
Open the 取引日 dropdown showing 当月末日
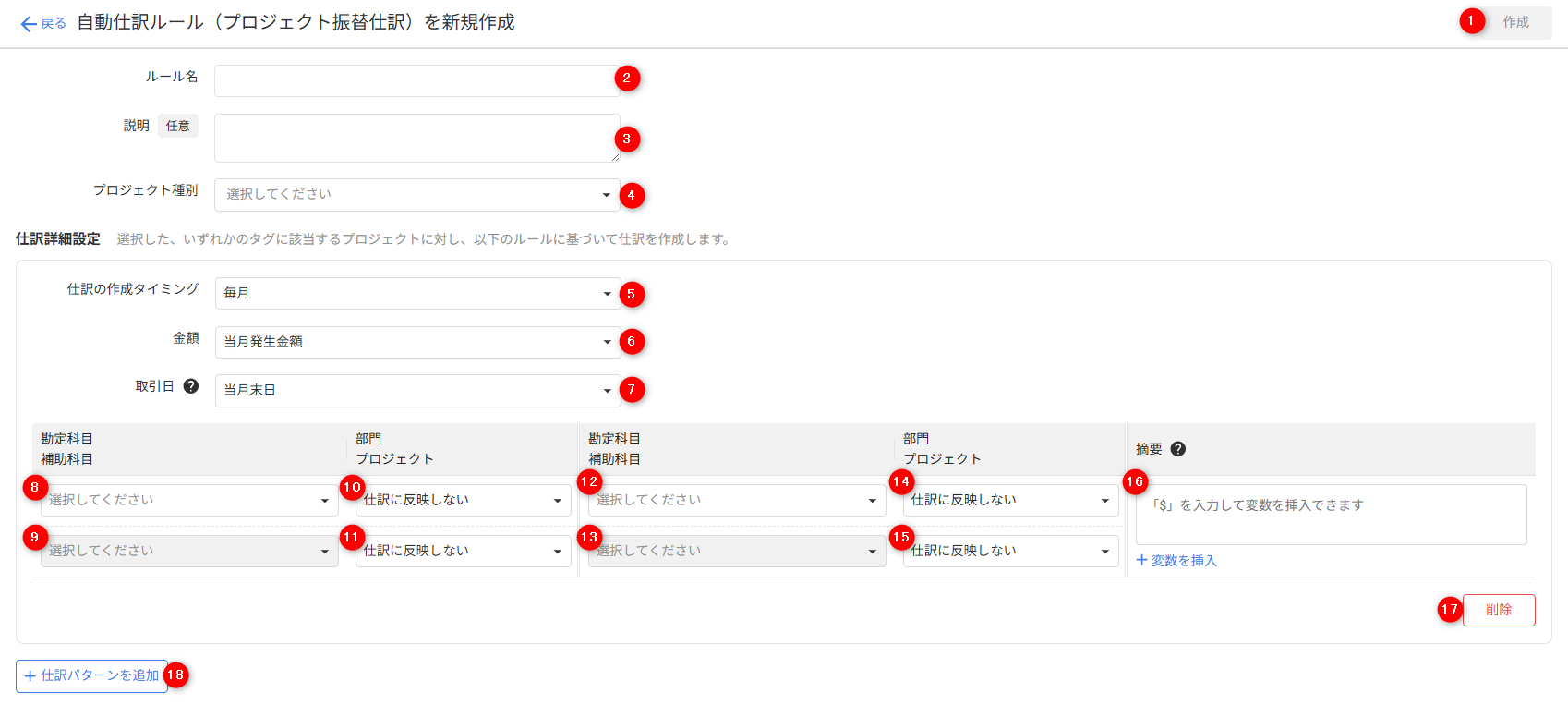[x=416, y=390]
